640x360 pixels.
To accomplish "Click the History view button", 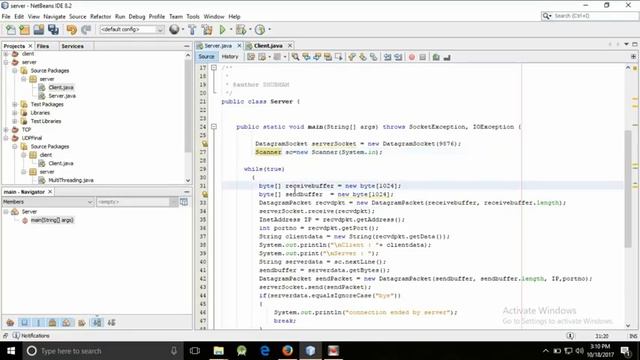I will (x=230, y=57).
